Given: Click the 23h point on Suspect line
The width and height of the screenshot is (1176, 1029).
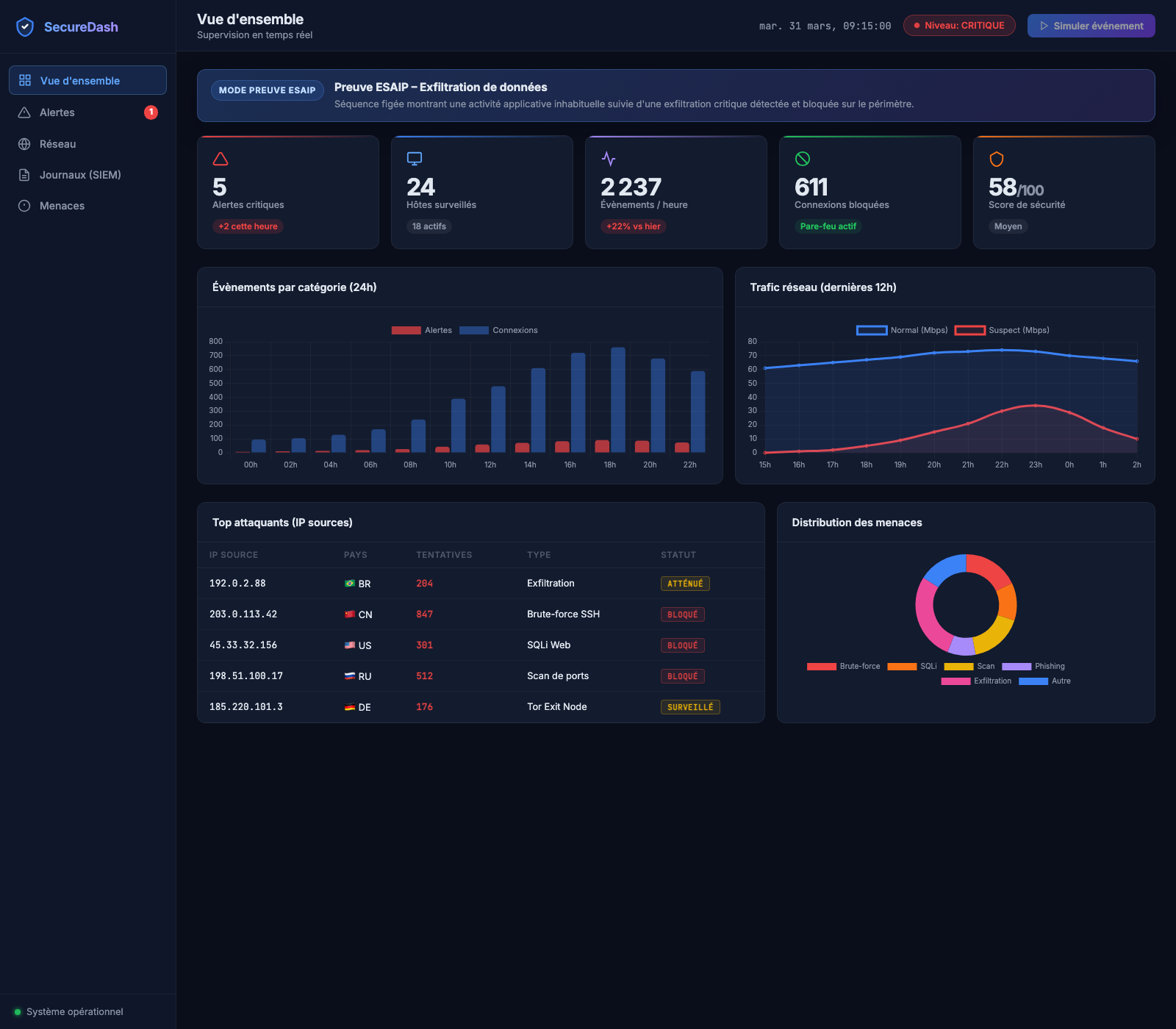Looking at the screenshot, I should (x=1036, y=406).
